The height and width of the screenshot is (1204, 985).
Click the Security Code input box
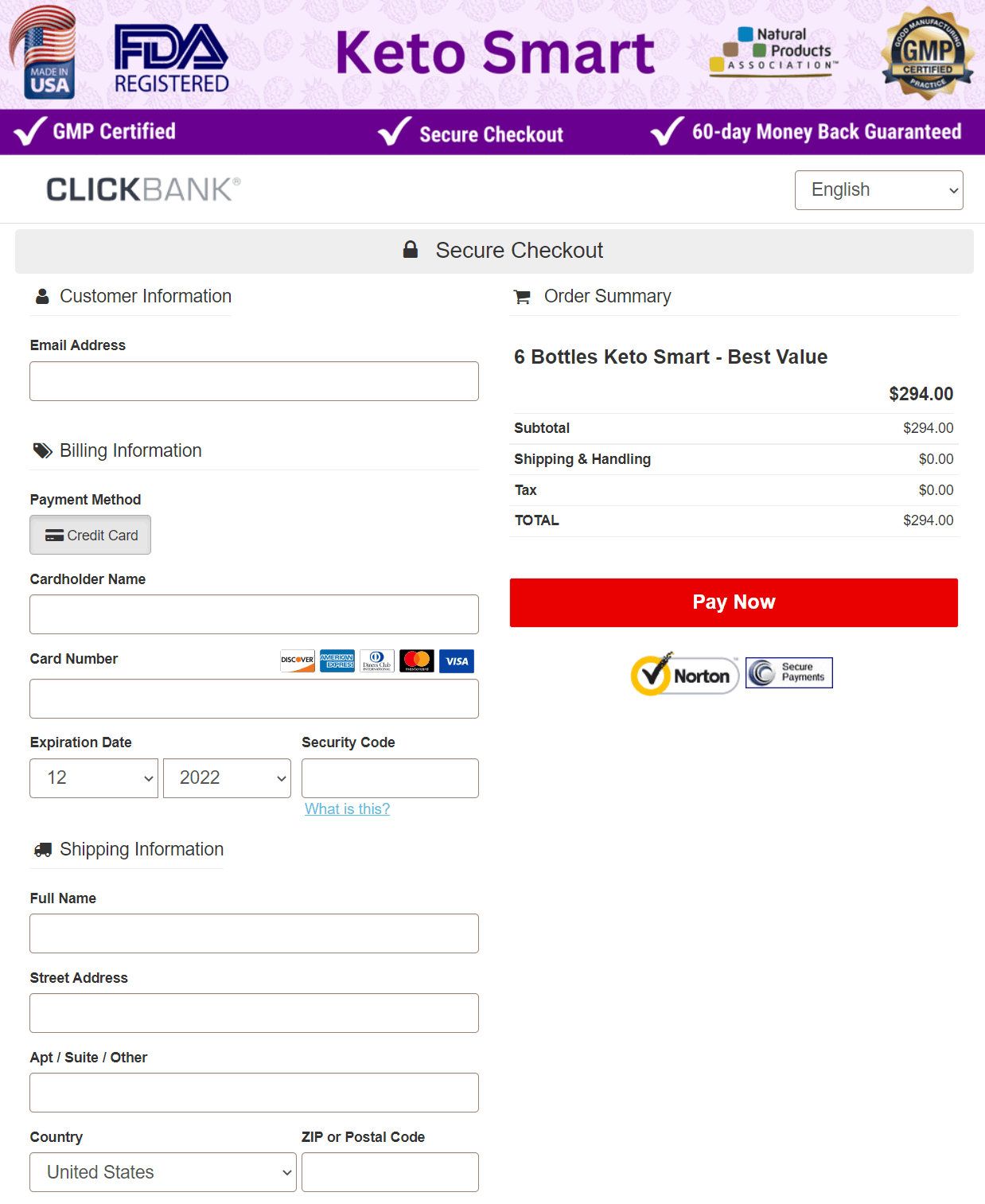(390, 778)
